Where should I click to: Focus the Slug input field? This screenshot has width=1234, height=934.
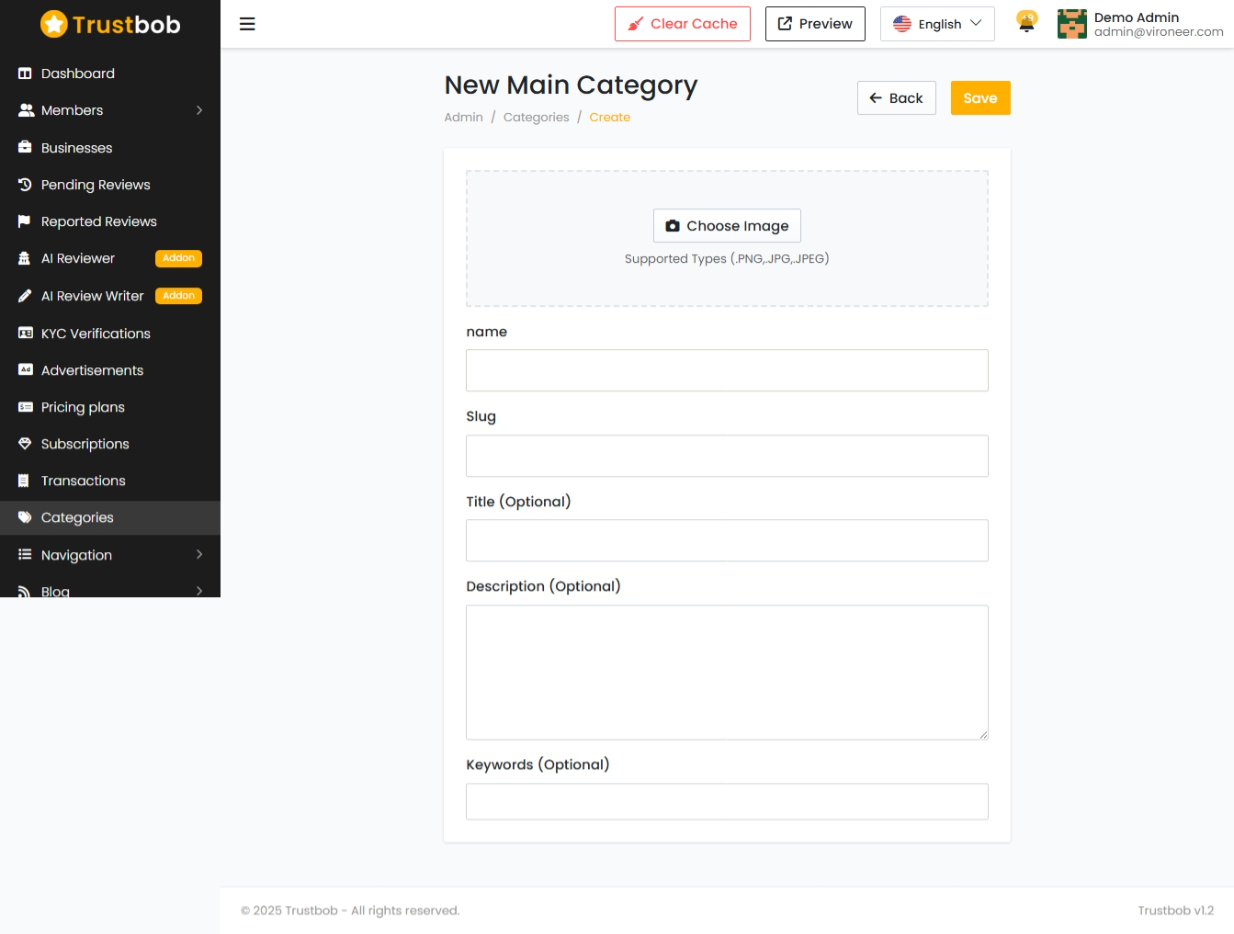(x=727, y=456)
